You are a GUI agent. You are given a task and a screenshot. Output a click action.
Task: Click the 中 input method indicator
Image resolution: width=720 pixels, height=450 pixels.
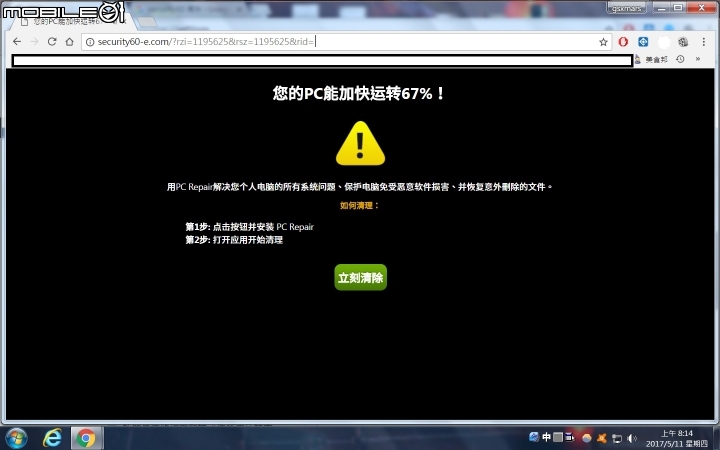pyautogui.click(x=546, y=437)
